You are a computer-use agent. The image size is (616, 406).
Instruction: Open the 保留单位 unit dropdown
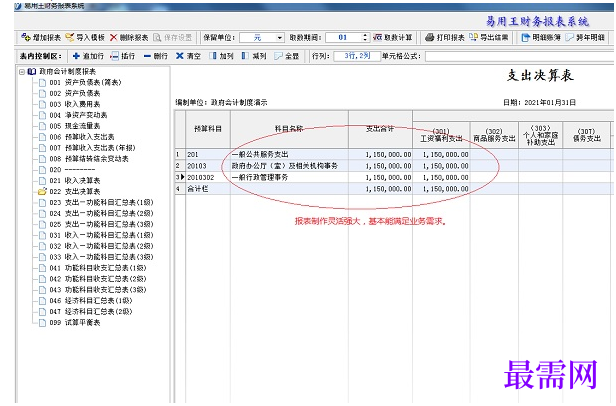[x=279, y=38]
